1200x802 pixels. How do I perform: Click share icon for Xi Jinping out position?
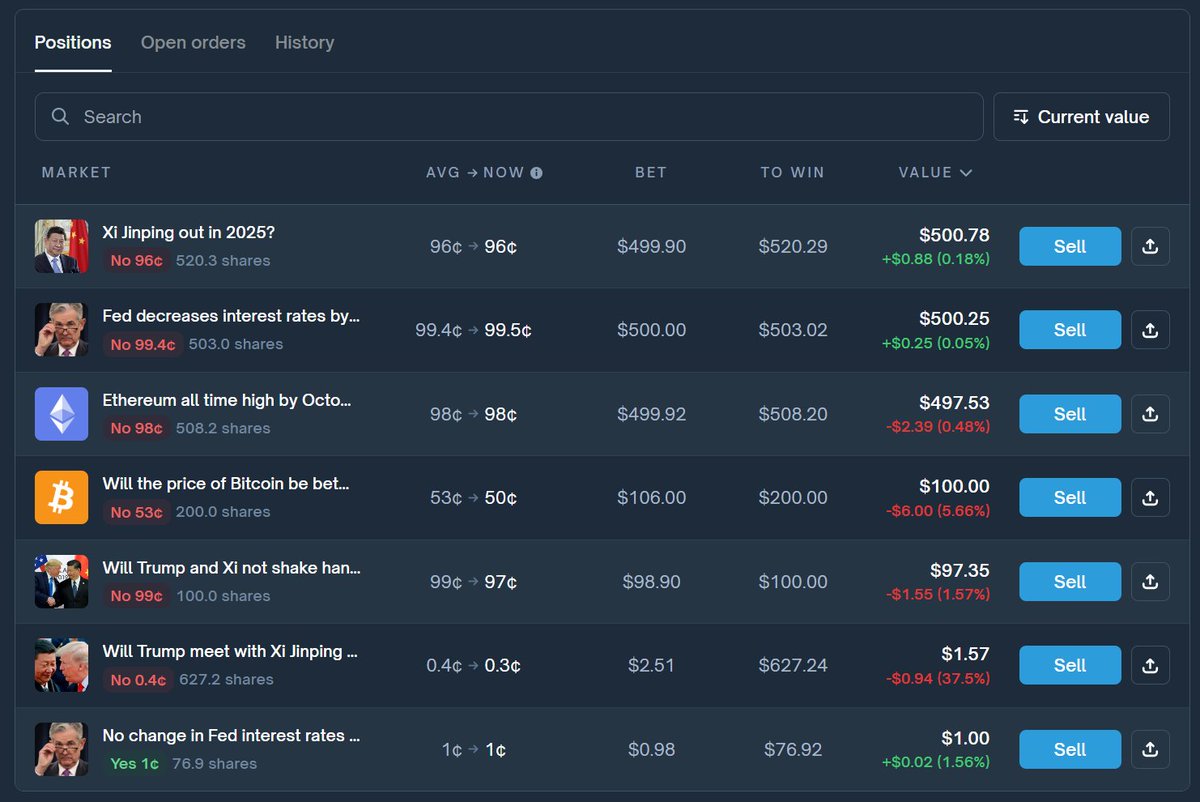click(1150, 246)
